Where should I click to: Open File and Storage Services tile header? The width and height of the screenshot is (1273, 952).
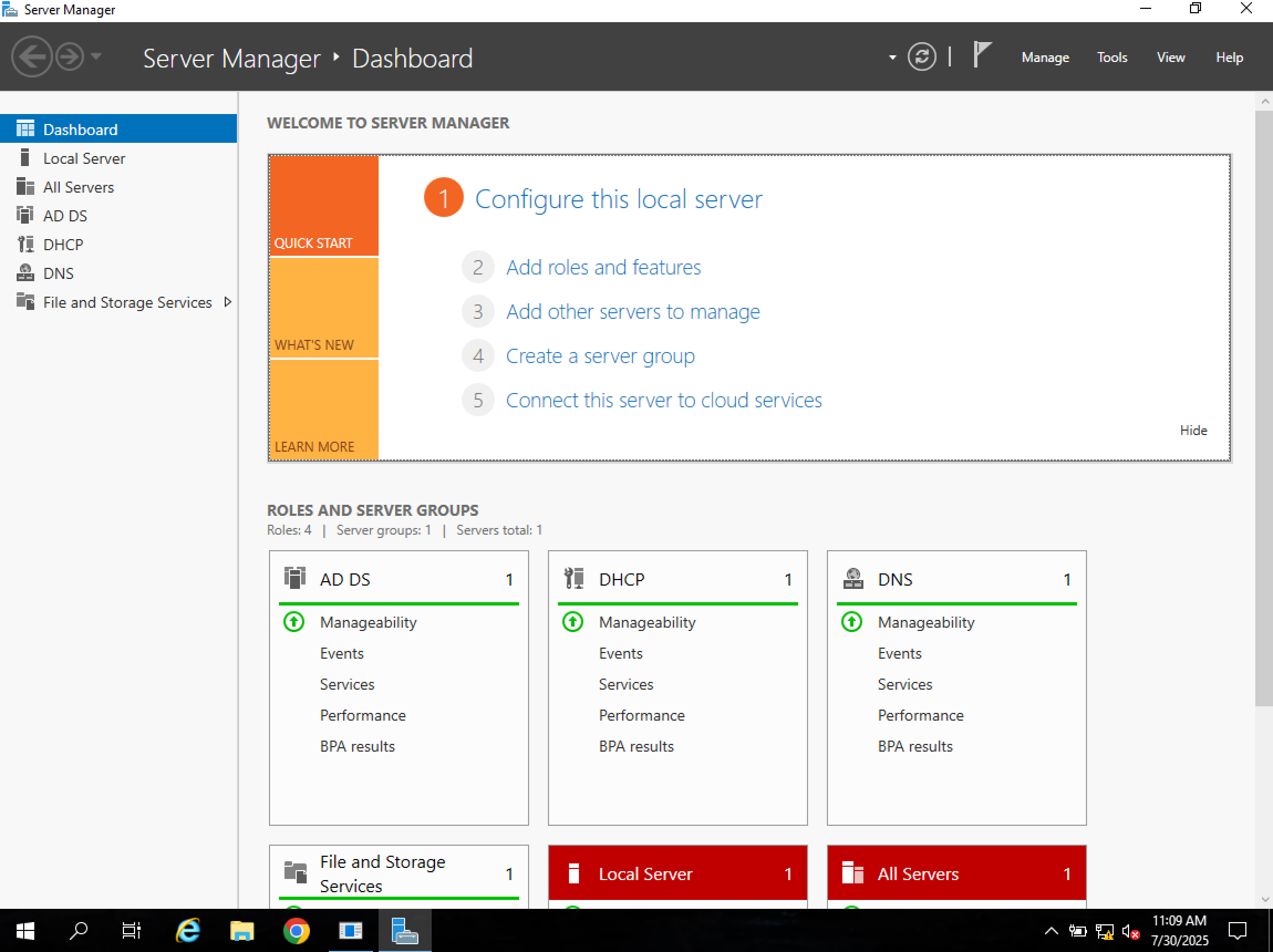pyautogui.click(x=399, y=873)
